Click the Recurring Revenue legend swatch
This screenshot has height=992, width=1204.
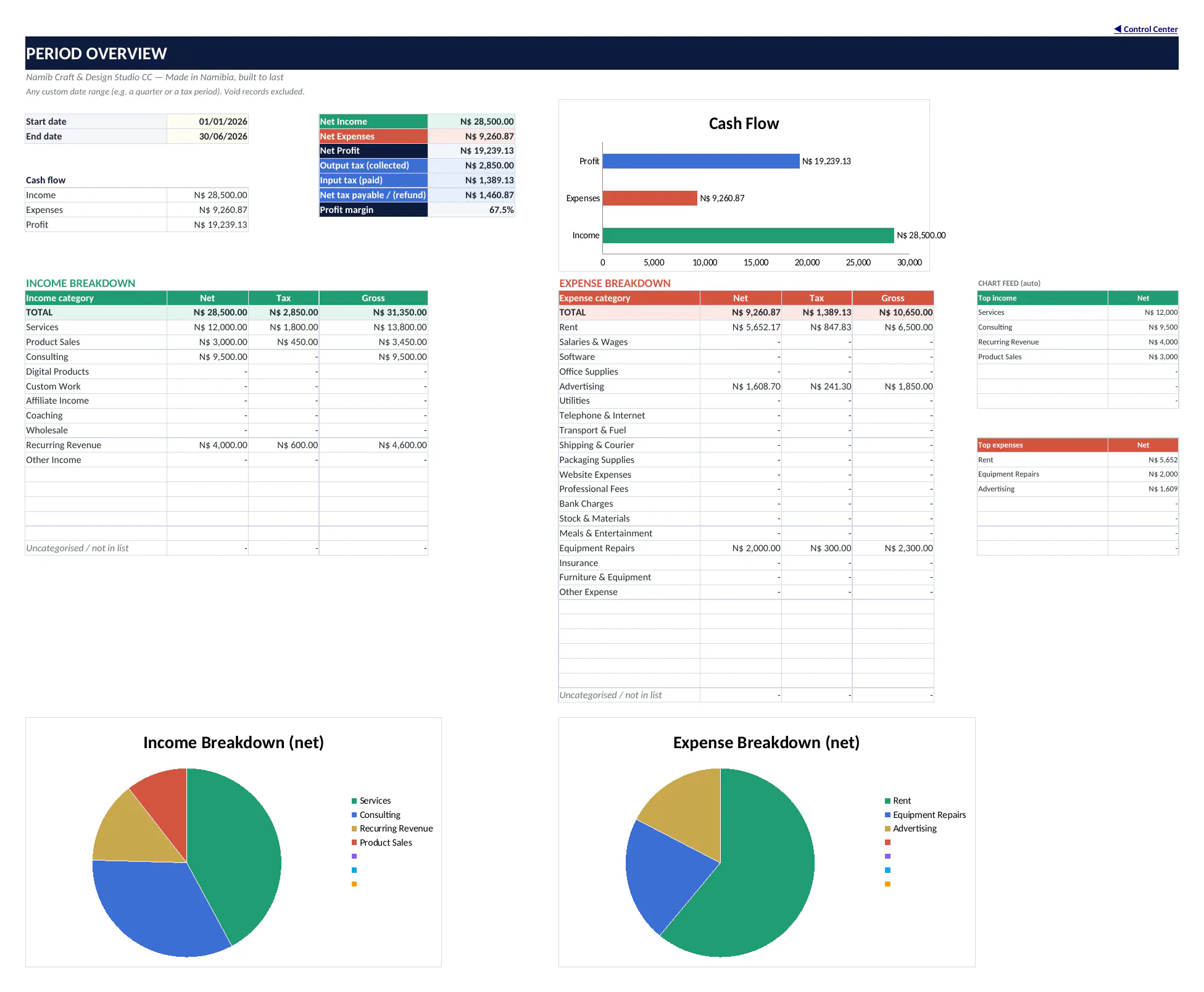(354, 828)
